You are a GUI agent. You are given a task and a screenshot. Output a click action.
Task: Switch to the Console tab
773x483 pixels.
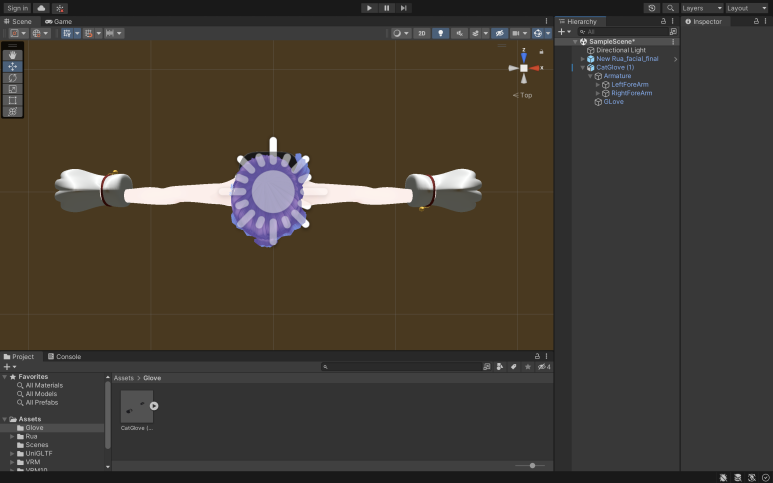pos(64,356)
